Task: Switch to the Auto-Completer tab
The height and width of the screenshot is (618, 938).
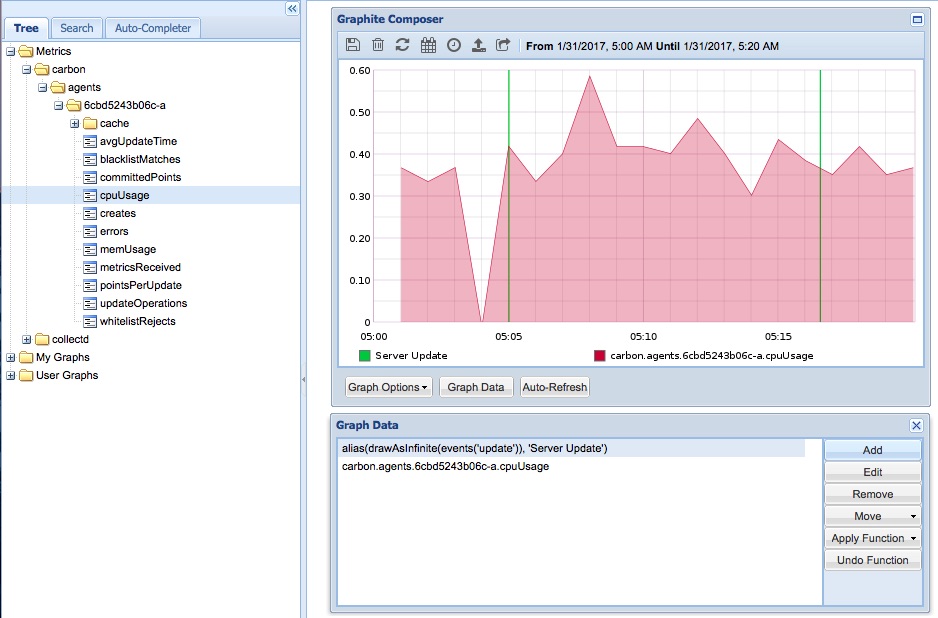Action: click(153, 28)
